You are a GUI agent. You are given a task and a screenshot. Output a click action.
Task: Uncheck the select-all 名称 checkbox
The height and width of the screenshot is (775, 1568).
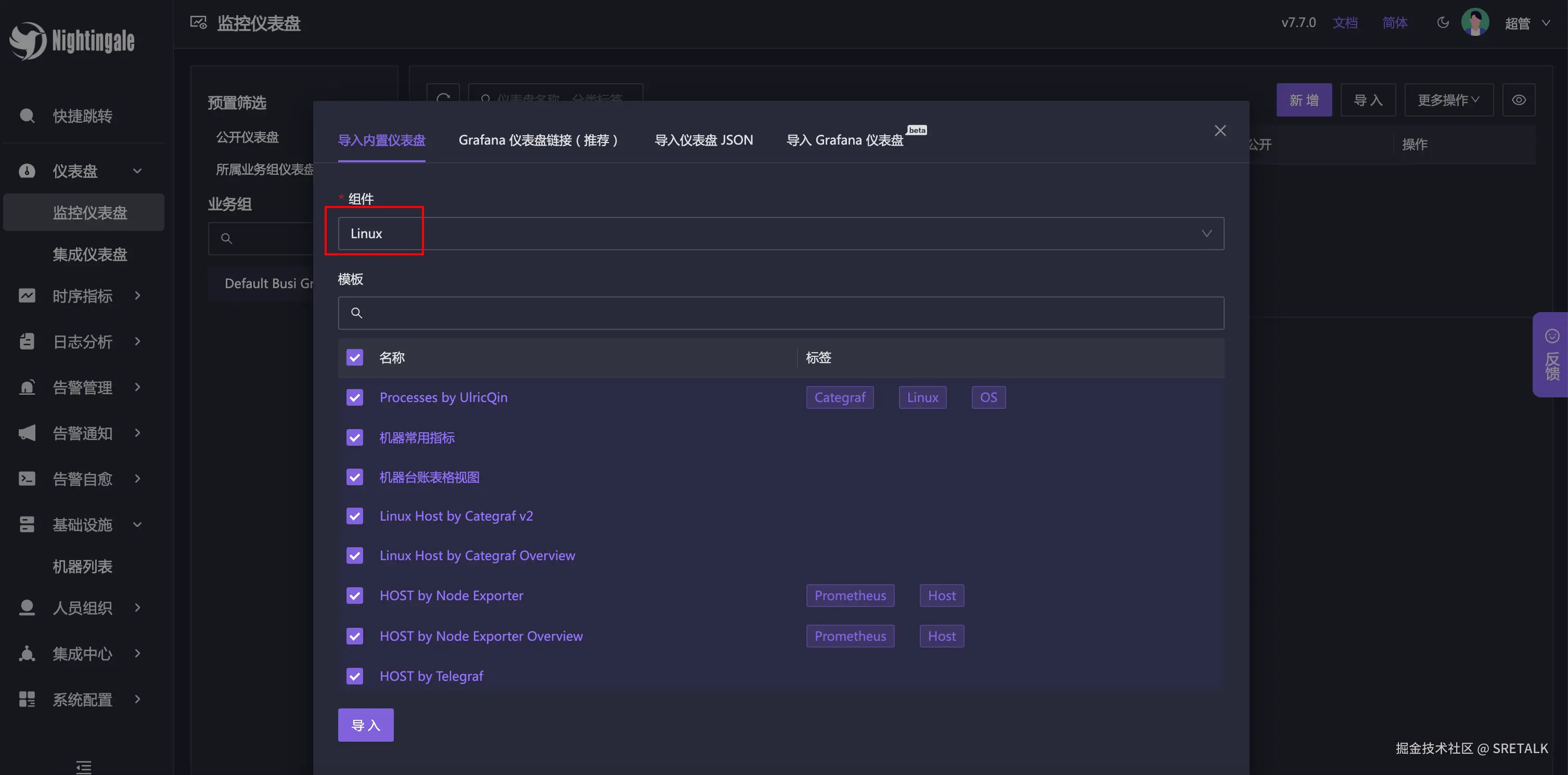click(355, 357)
